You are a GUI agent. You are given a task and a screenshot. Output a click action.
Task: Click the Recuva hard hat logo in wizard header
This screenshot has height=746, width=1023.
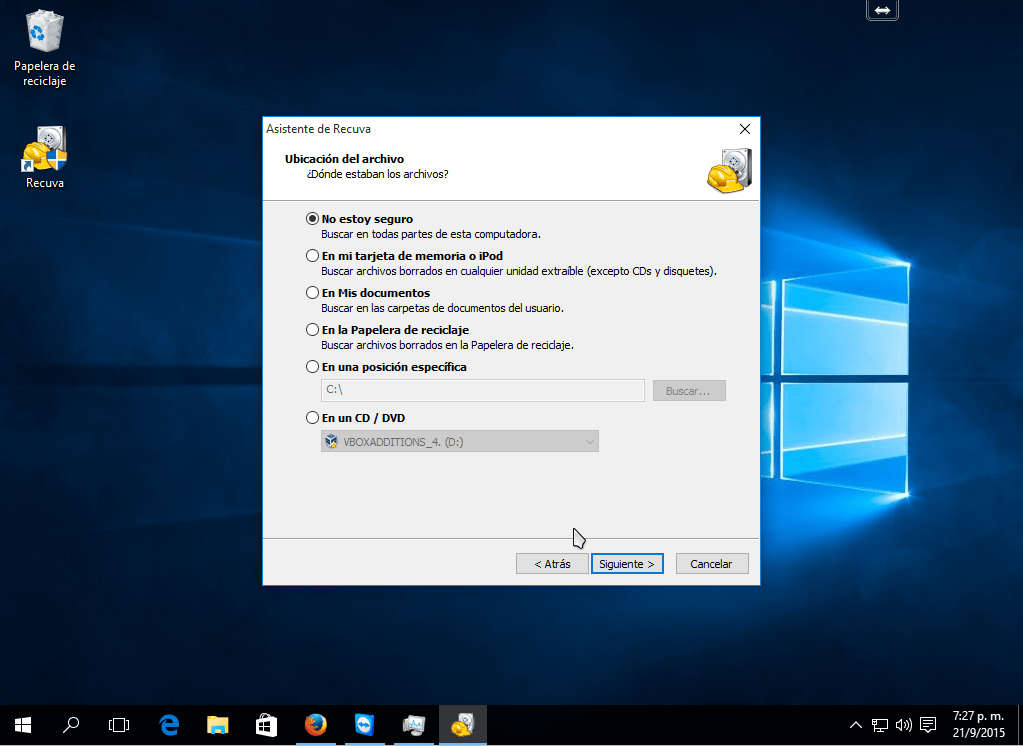729,170
